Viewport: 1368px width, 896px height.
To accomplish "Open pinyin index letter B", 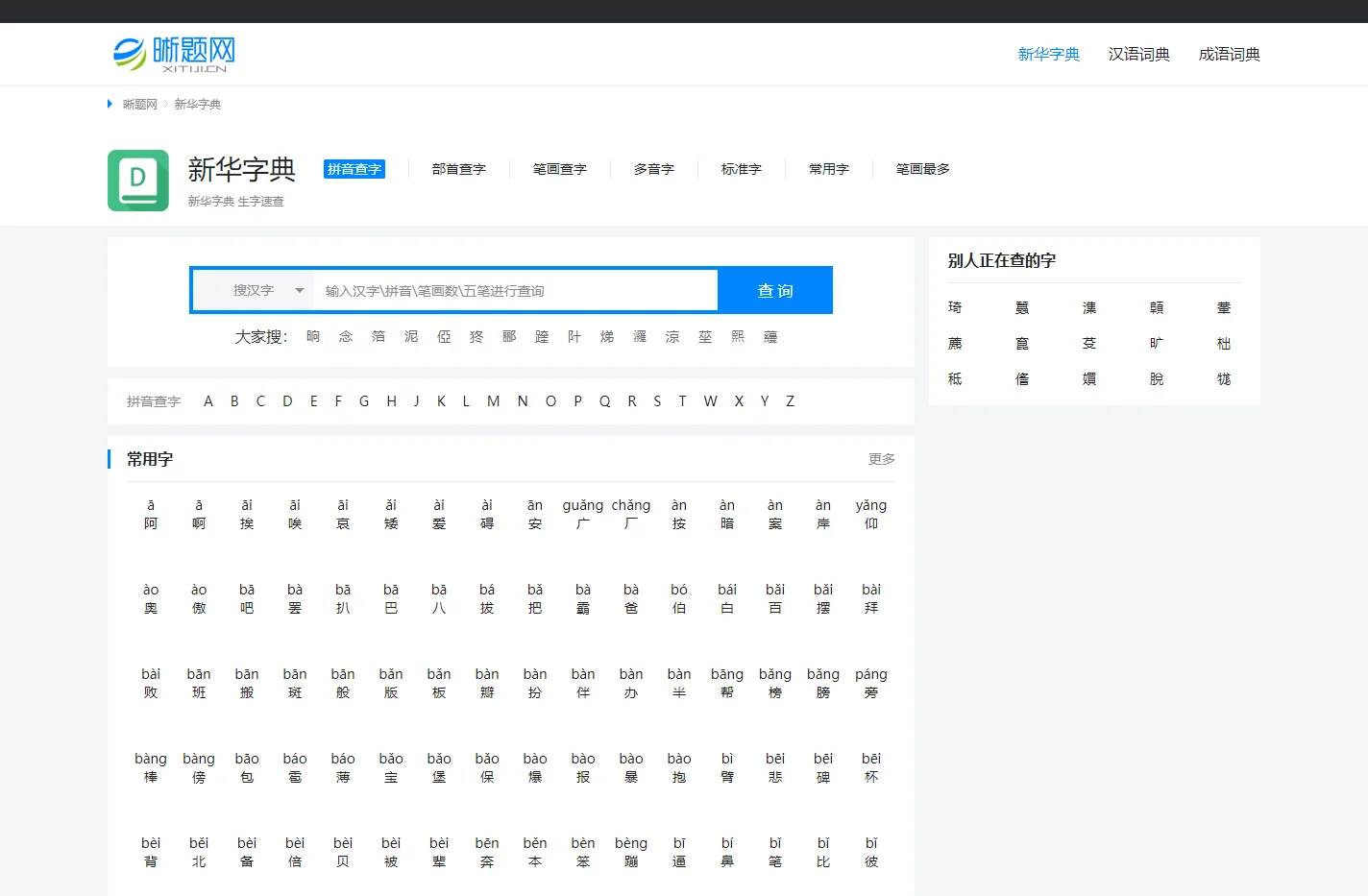I will [234, 401].
